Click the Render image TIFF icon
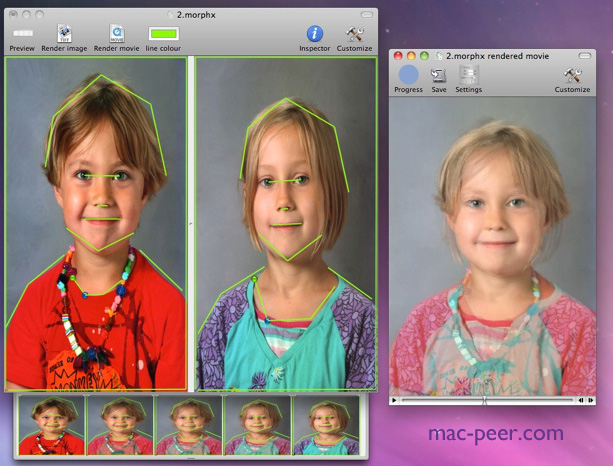This screenshot has width=613, height=466. [65, 34]
